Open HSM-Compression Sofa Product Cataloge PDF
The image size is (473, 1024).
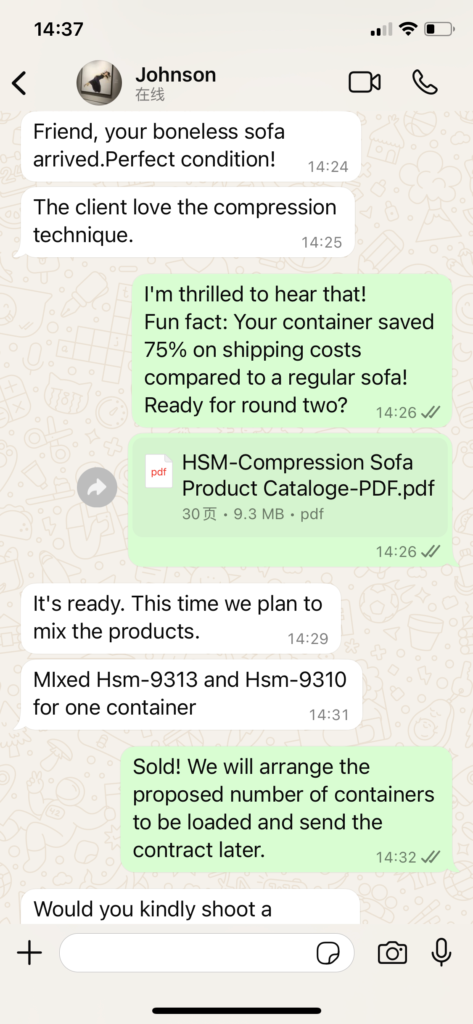(291, 487)
